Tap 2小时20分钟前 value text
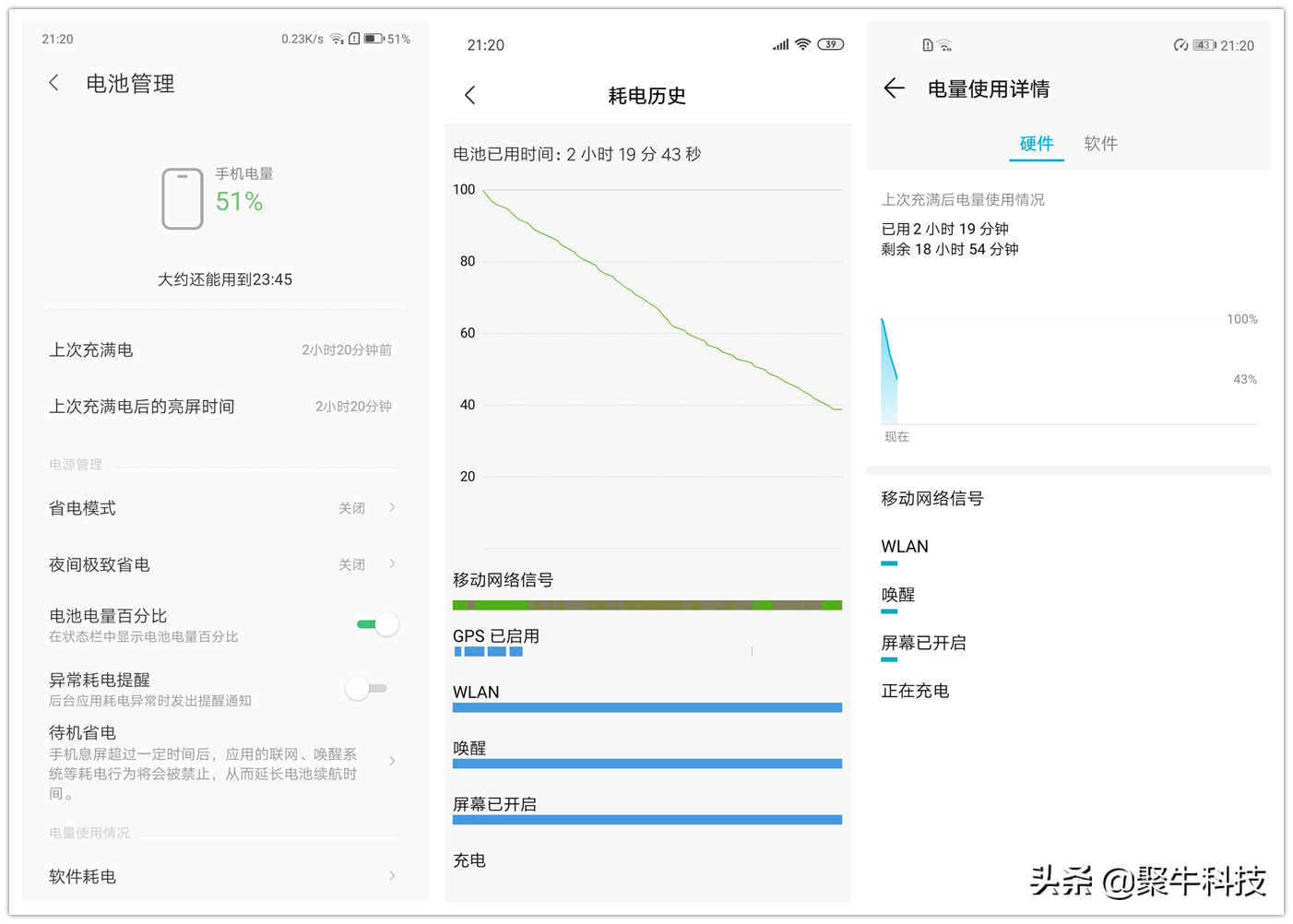 (347, 350)
